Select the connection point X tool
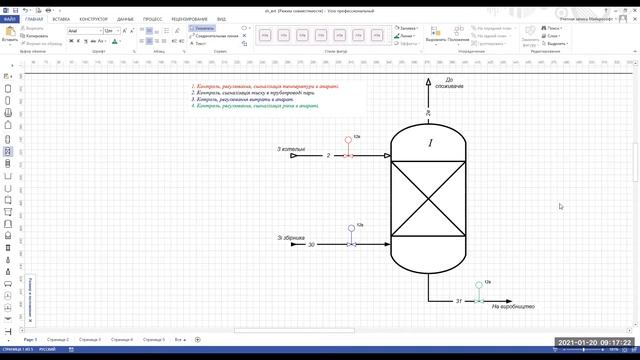The width and height of the screenshot is (640, 360). 244,36
